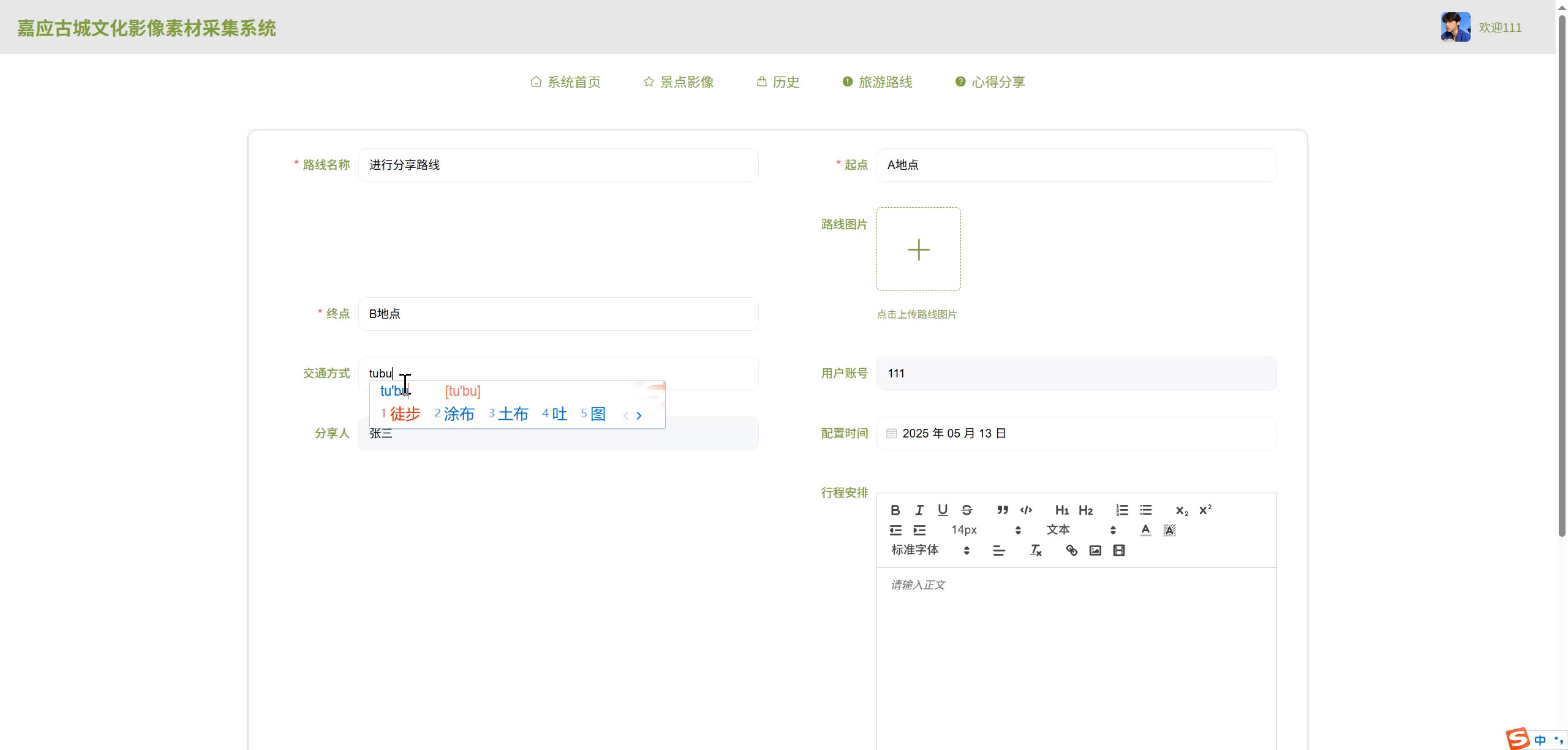Upload a route image with plus box
This screenshot has width=1568, height=750.
point(918,249)
